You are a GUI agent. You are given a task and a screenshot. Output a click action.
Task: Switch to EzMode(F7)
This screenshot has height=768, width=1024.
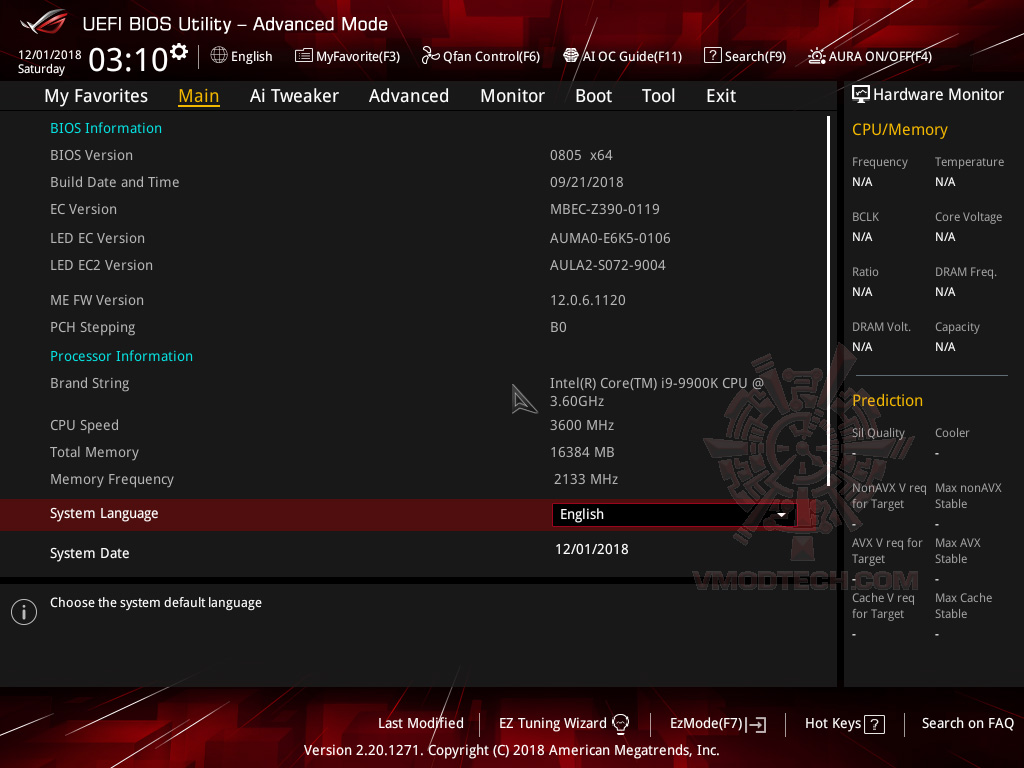[716, 723]
